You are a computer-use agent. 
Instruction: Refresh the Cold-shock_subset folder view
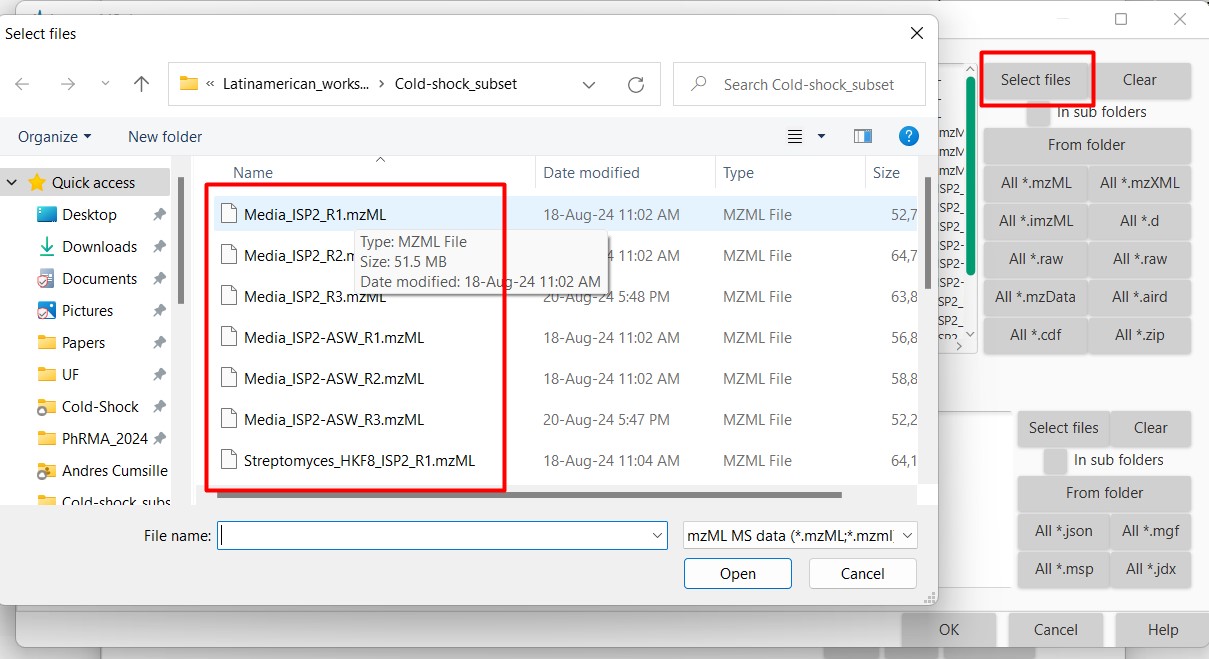636,84
